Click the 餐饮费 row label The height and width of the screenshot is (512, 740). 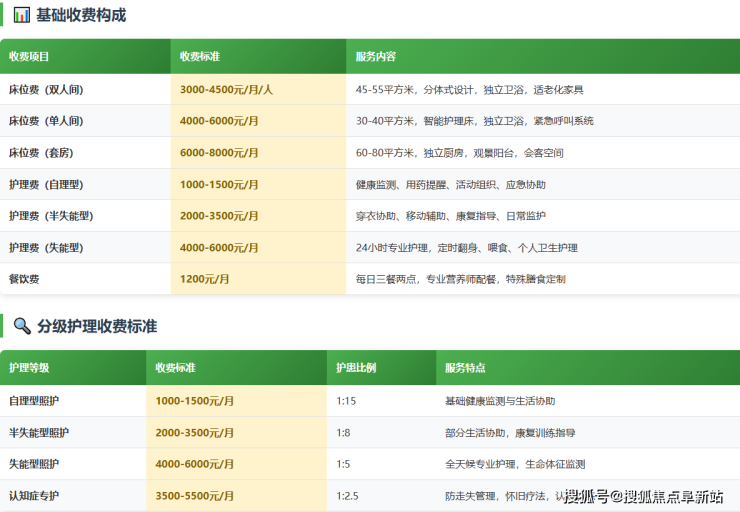[24, 279]
